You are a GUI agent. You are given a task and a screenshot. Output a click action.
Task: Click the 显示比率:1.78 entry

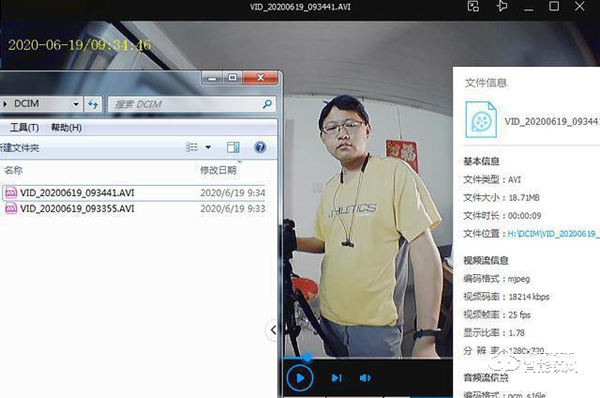(494, 333)
